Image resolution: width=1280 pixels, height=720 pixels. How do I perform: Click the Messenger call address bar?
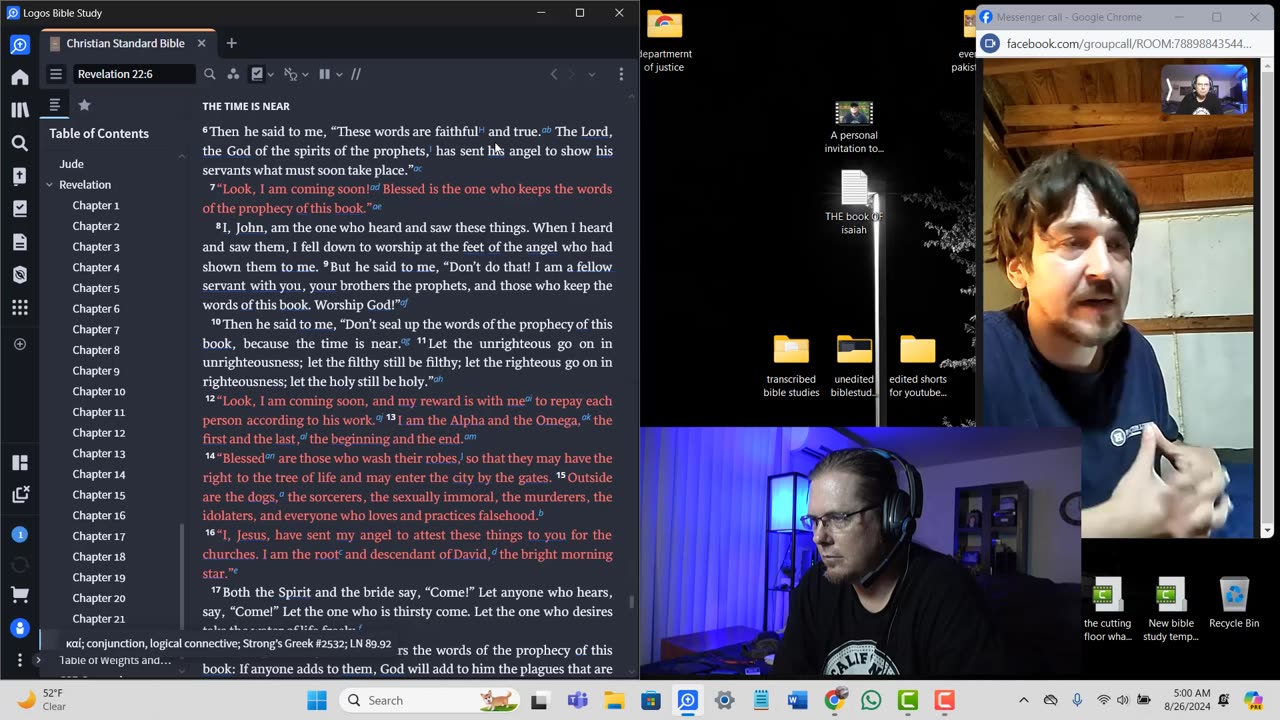(x=1128, y=44)
